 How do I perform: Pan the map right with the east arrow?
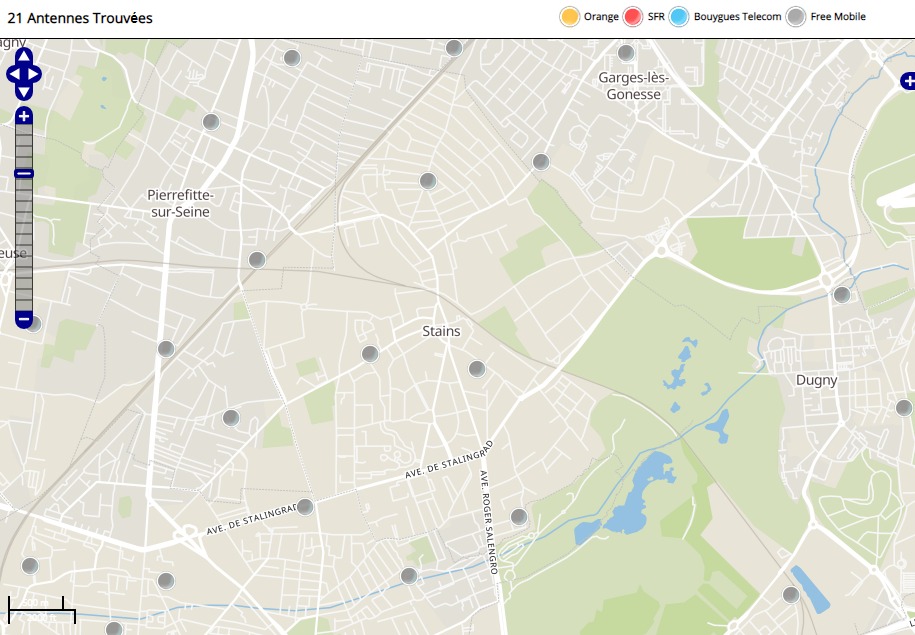(33, 74)
